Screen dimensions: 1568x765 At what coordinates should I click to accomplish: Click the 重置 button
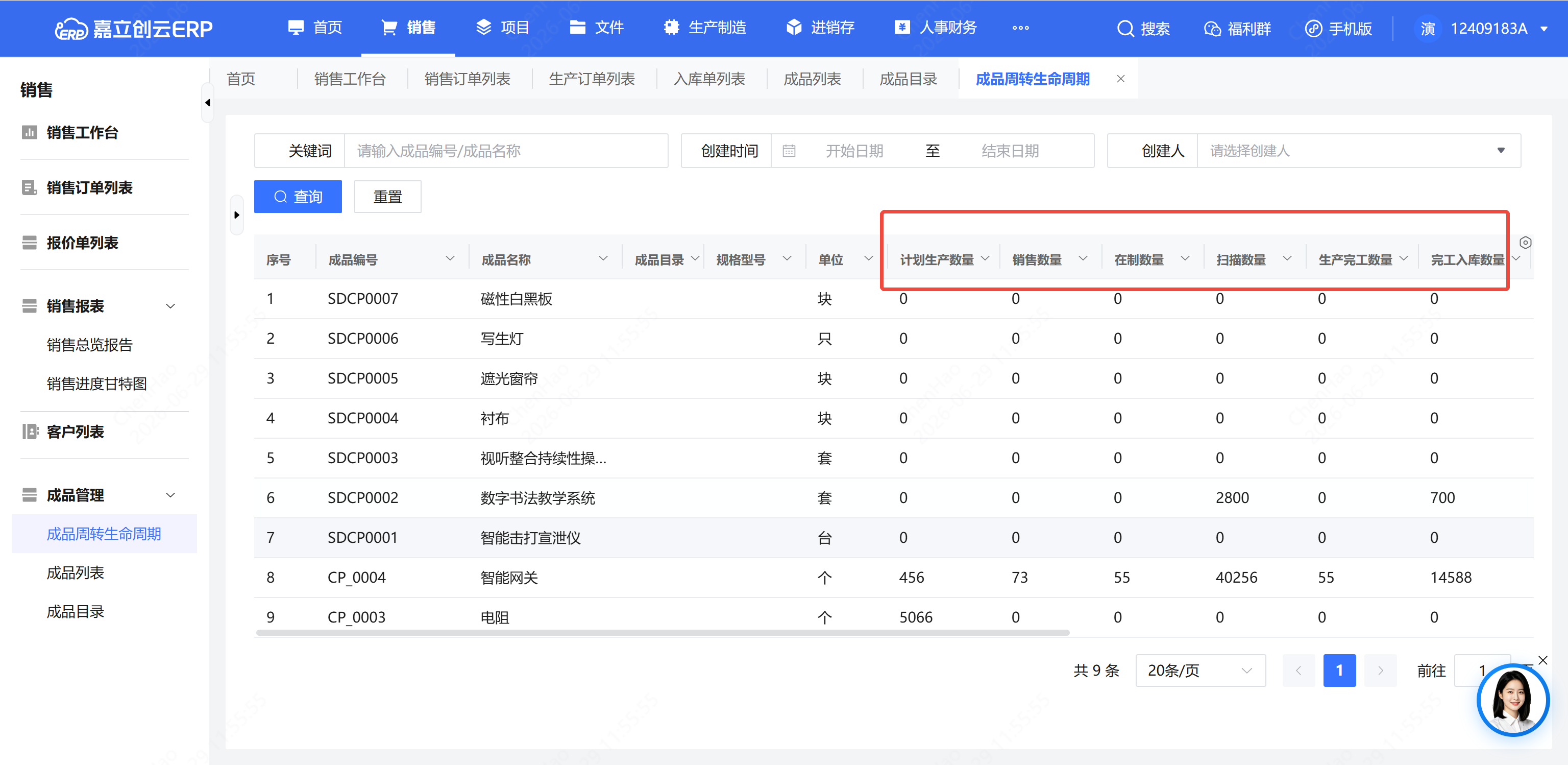(388, 196)
